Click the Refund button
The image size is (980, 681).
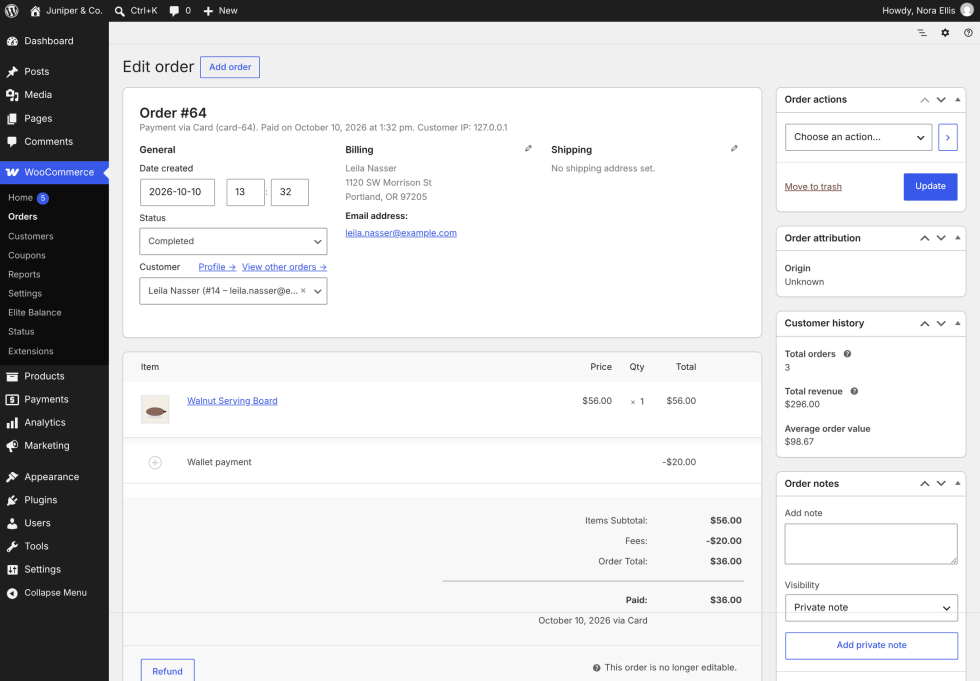(x=168, y=670)
